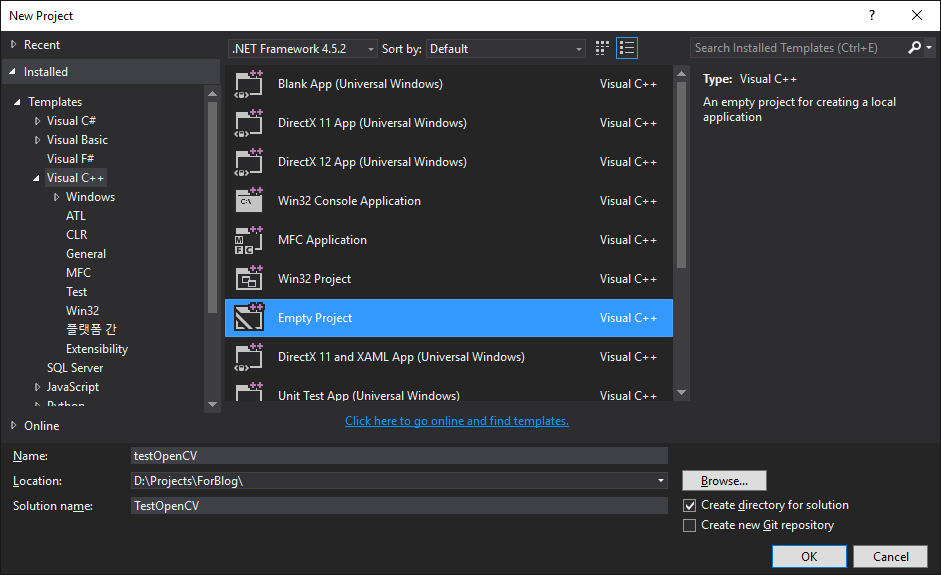Select the Blank App (Universal Windows) text

[360, 84]
